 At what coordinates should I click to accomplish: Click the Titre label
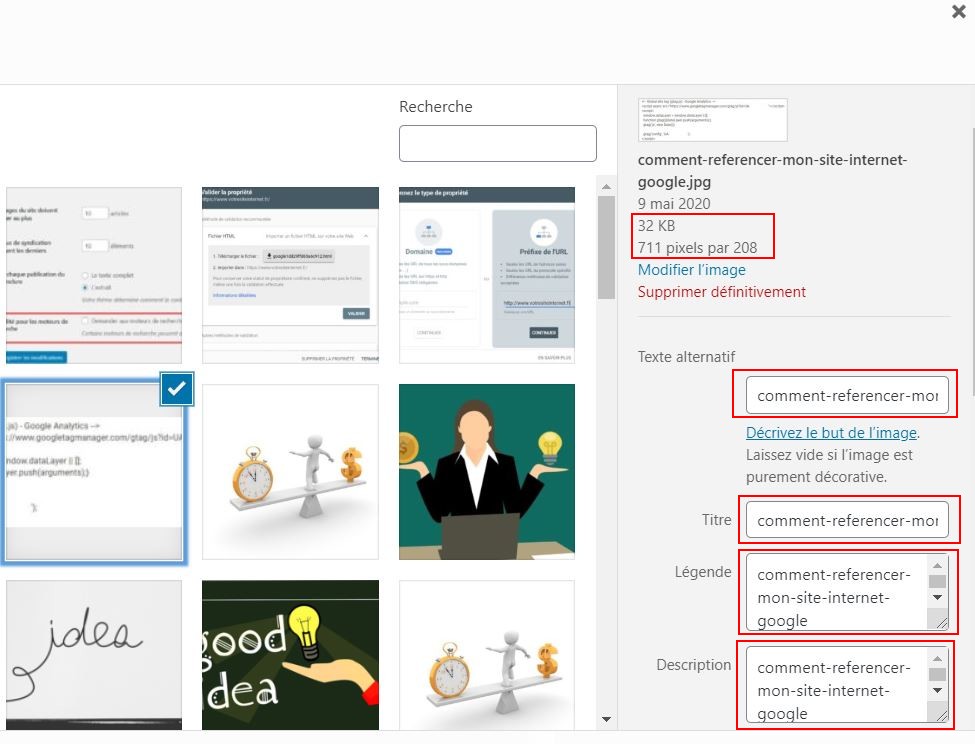(716, 520)
